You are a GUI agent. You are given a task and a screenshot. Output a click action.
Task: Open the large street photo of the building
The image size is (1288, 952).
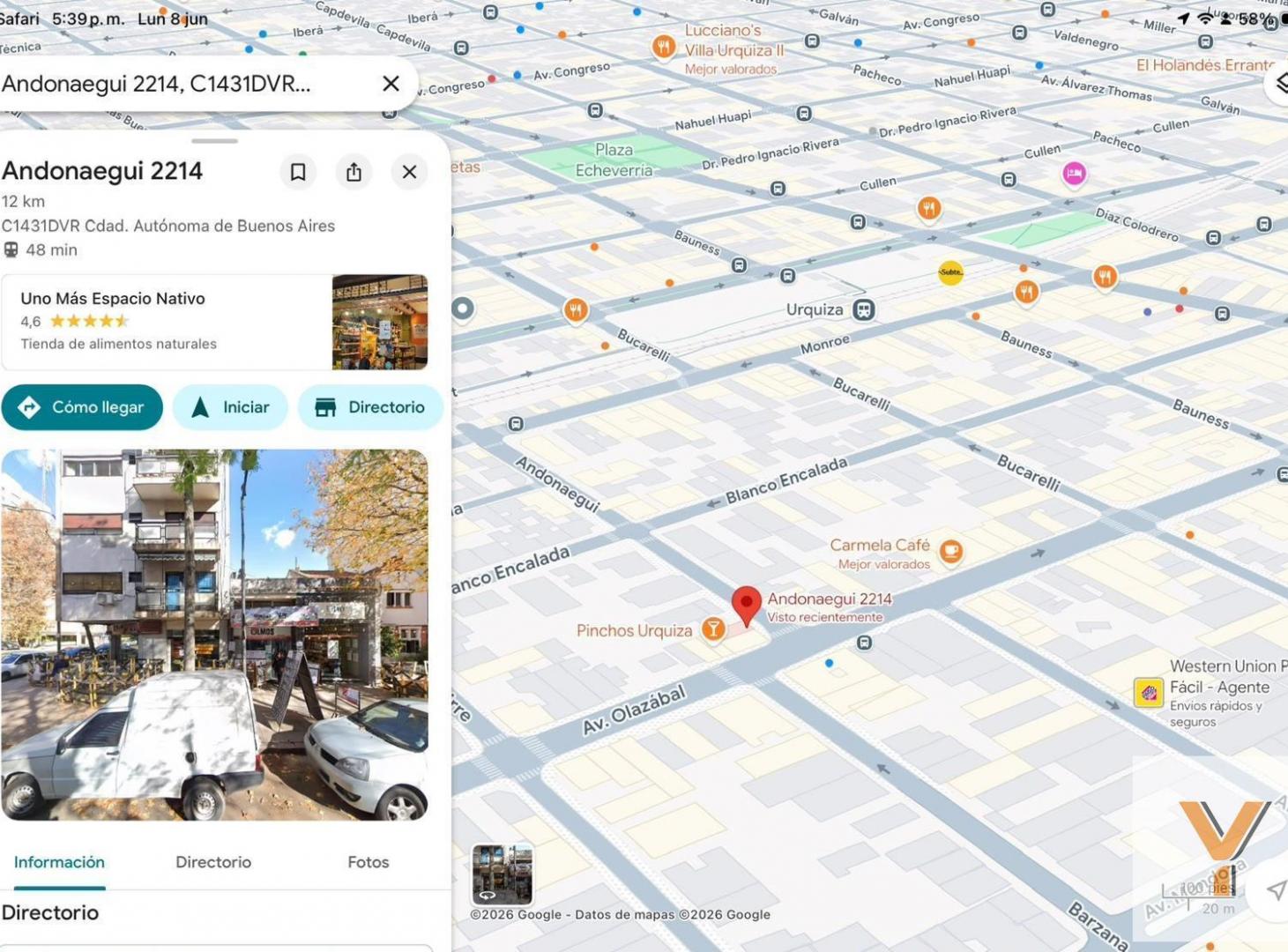coord(214,635)
